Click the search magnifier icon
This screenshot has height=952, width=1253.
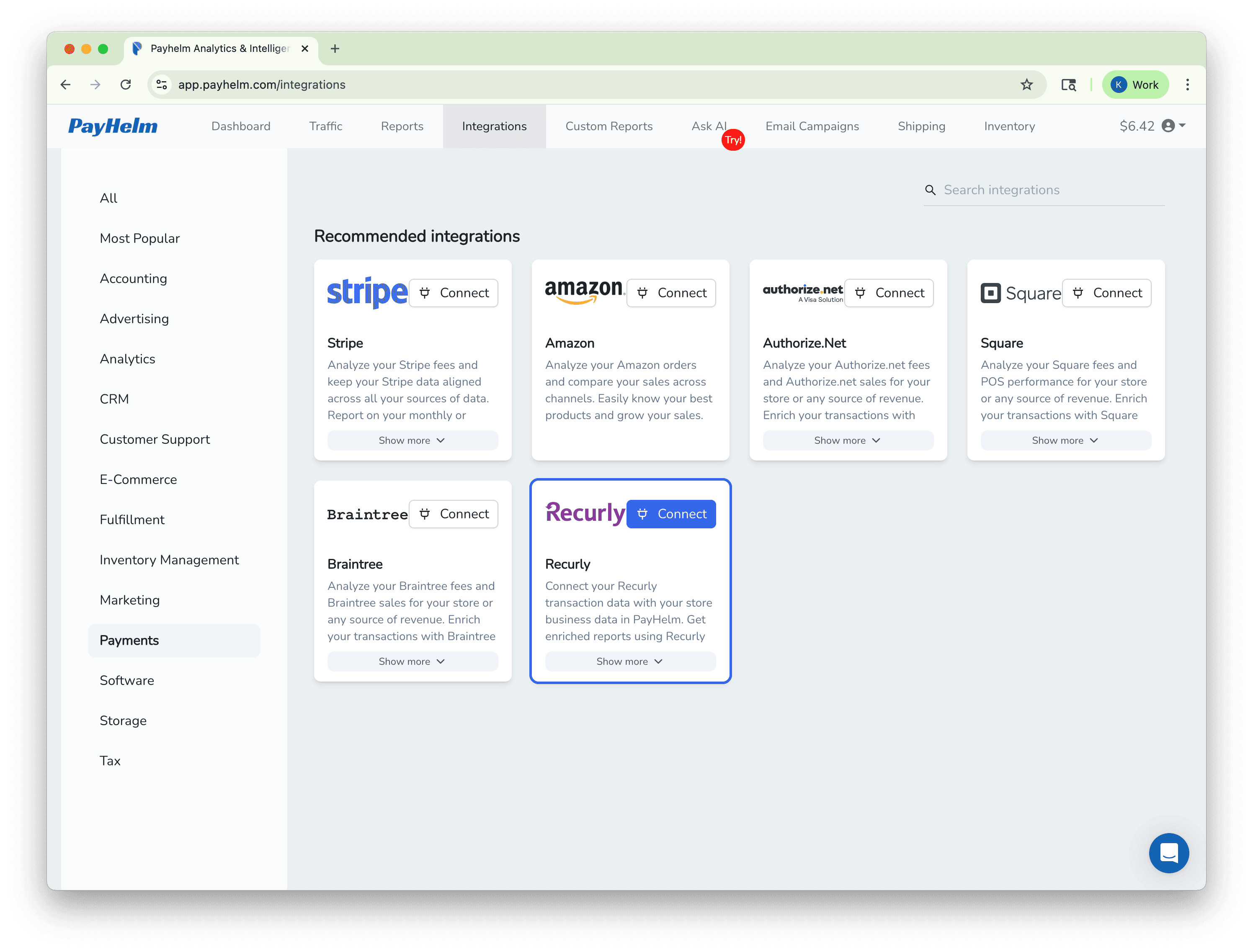pos(930,190)
